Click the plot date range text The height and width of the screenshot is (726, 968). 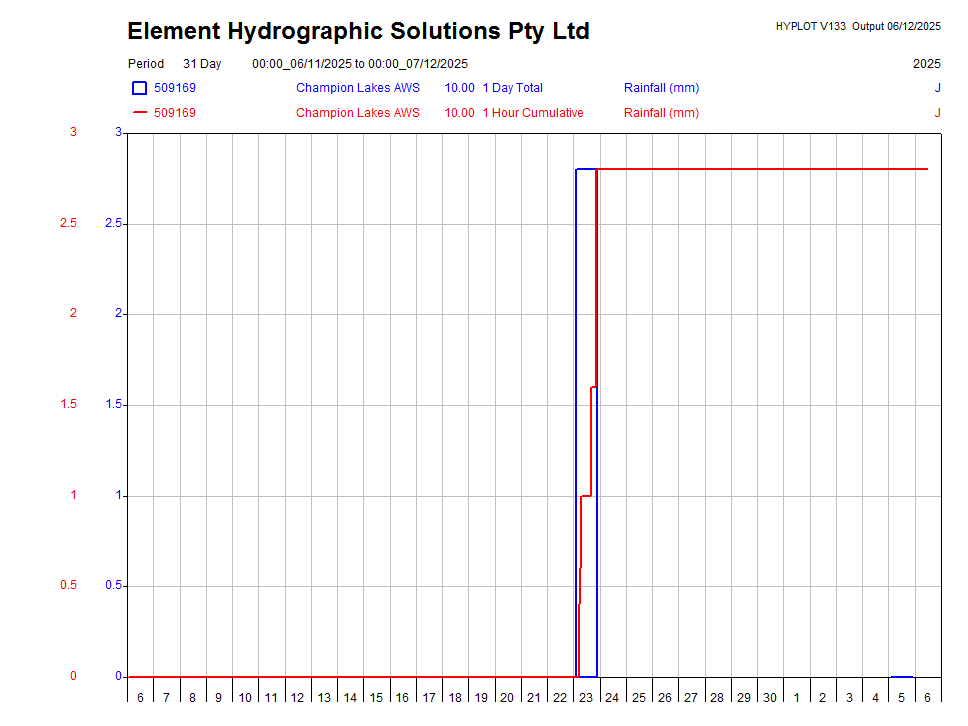tap(359, 64)
